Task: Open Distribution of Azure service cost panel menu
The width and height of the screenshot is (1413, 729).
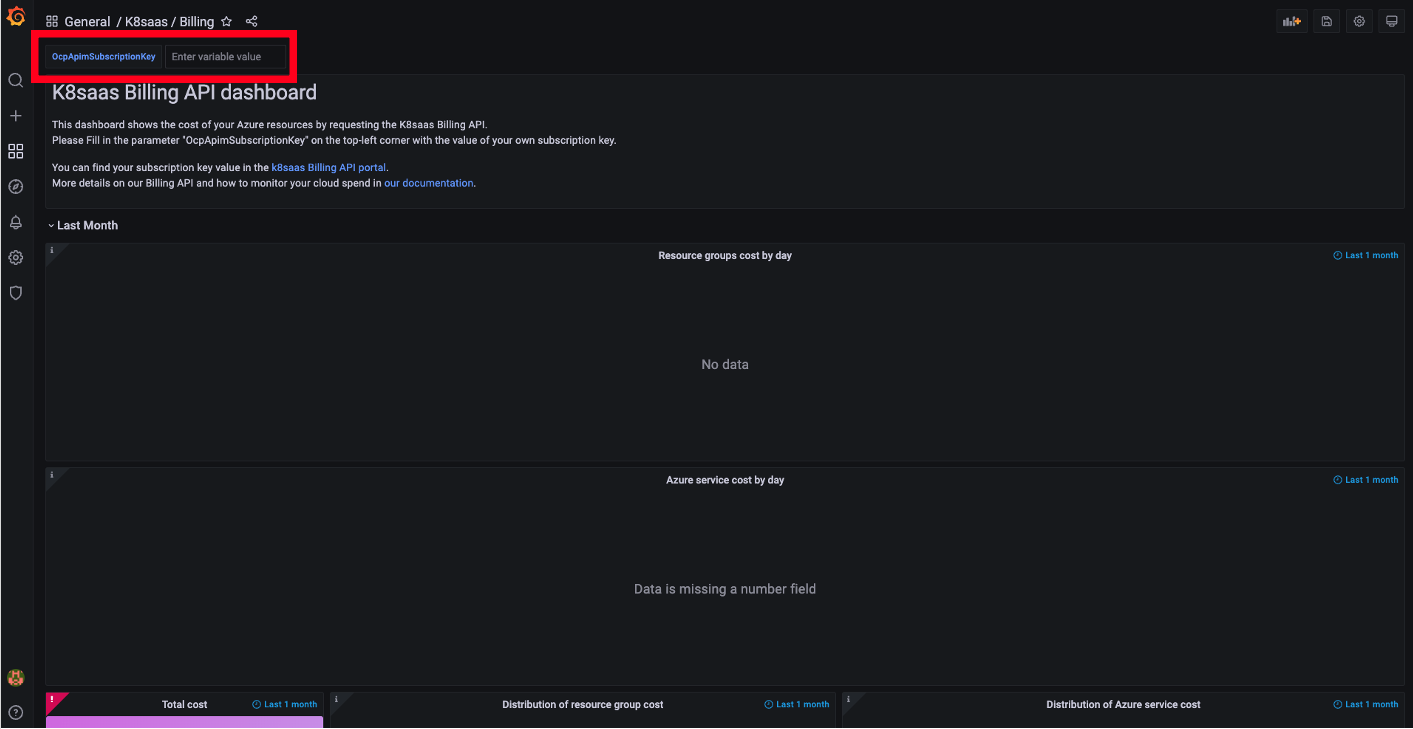Action: click(x=1123, y=704)
